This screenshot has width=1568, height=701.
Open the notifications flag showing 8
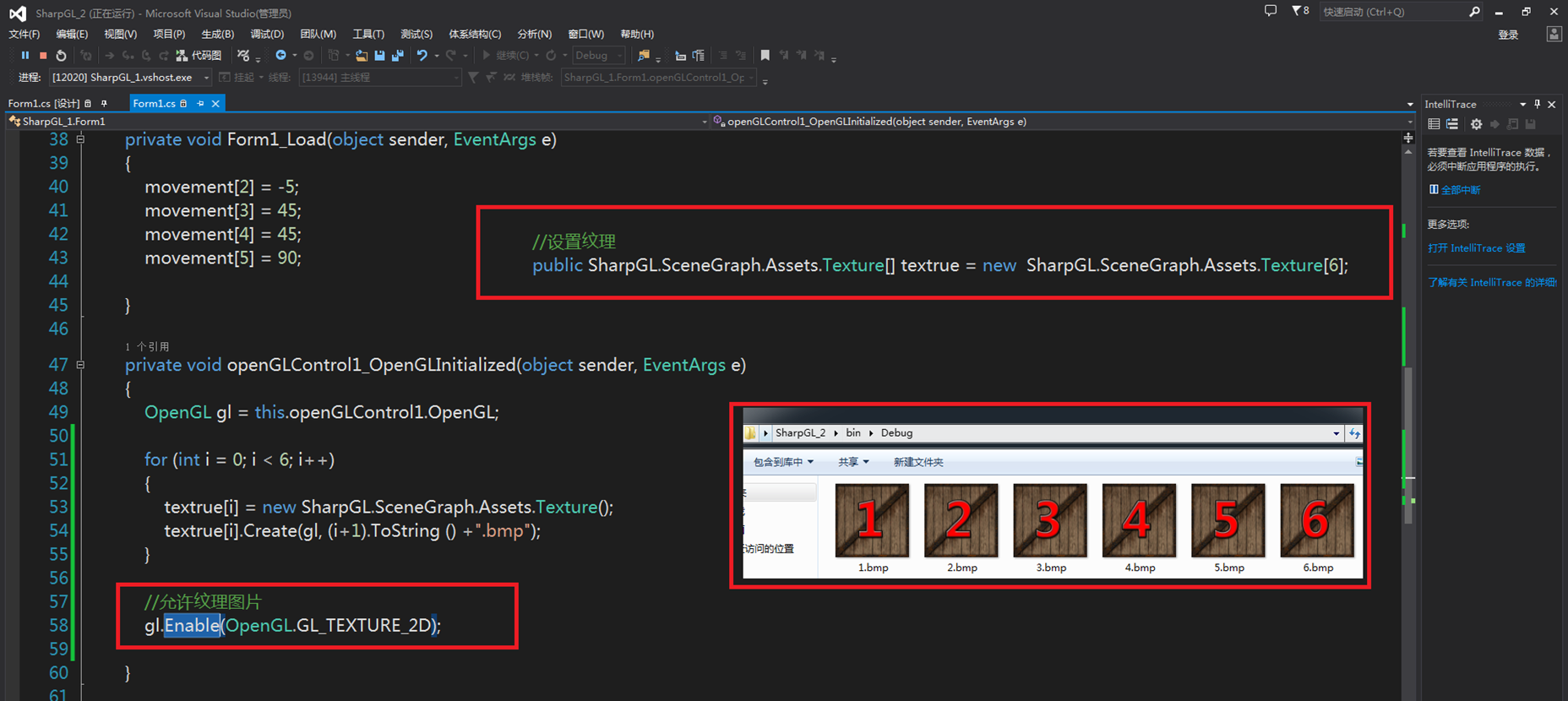click(1300, 11)
